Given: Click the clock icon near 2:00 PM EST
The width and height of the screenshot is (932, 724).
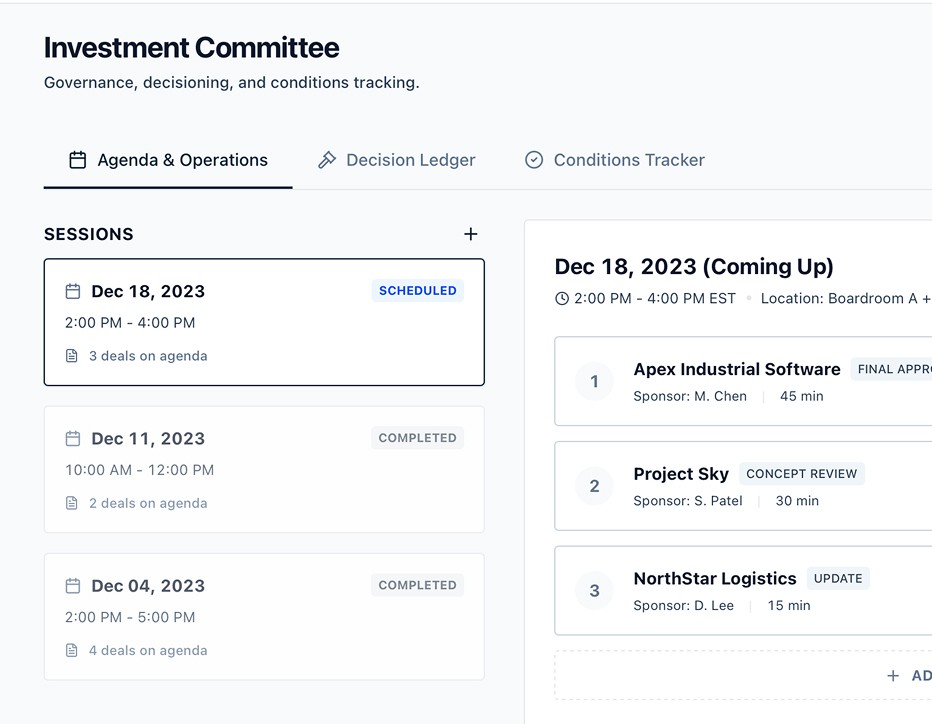Looking at the screenshot, I should pos(562,298).
